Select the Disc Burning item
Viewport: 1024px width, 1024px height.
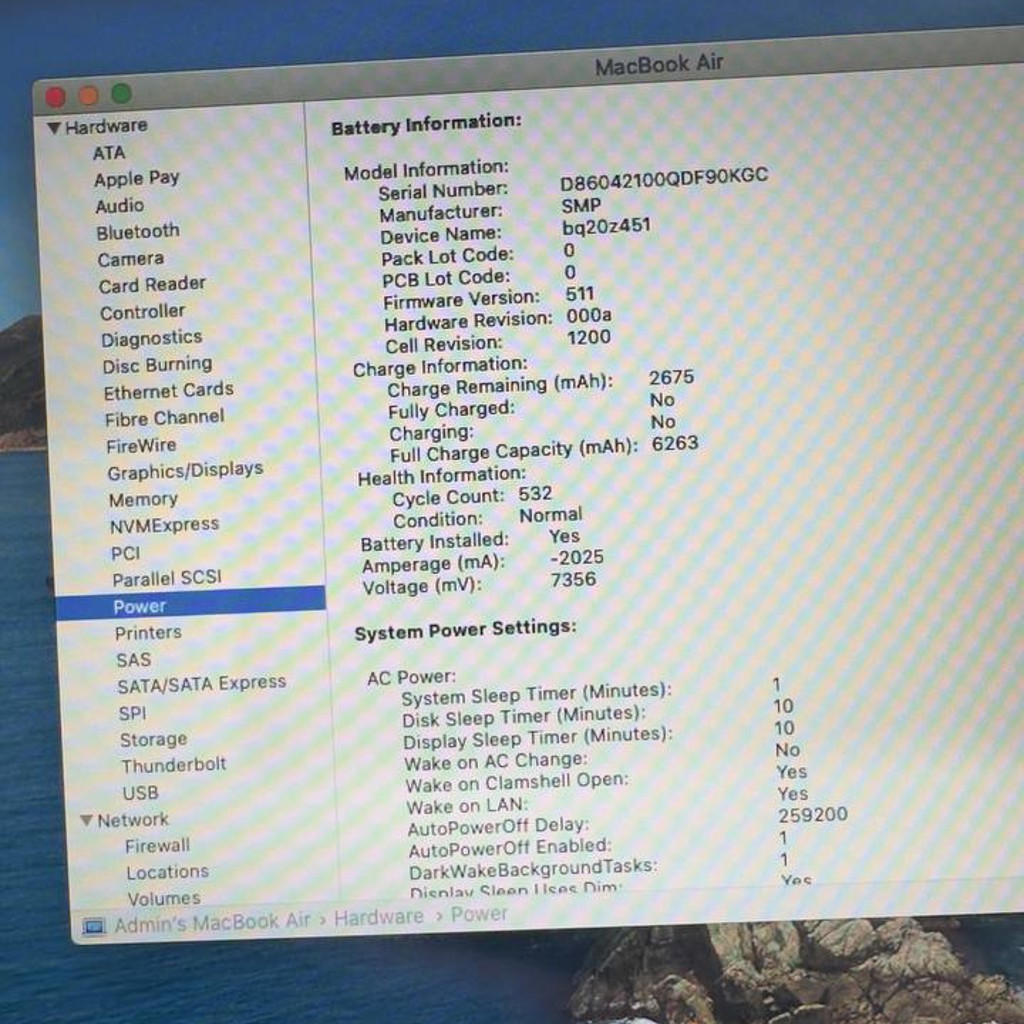tap(157, 364)
